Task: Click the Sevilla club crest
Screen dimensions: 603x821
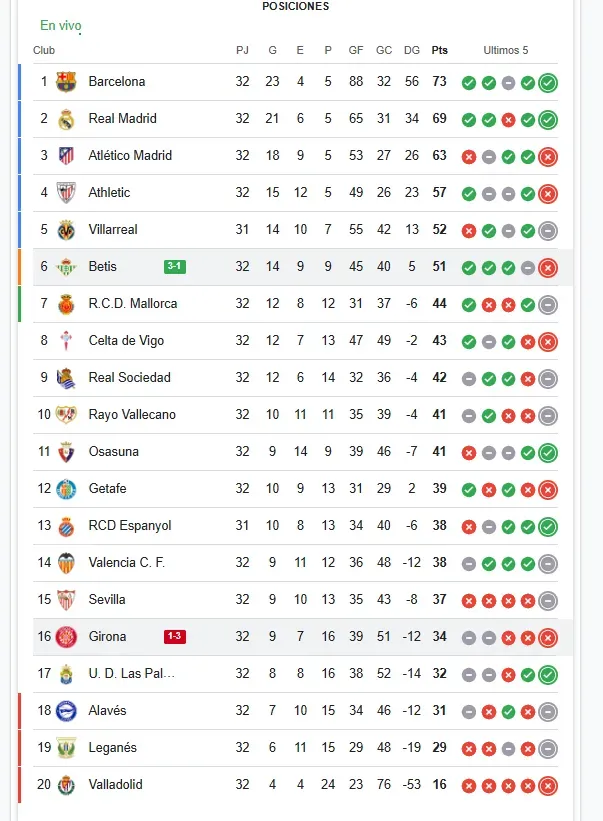Action: 66,600
